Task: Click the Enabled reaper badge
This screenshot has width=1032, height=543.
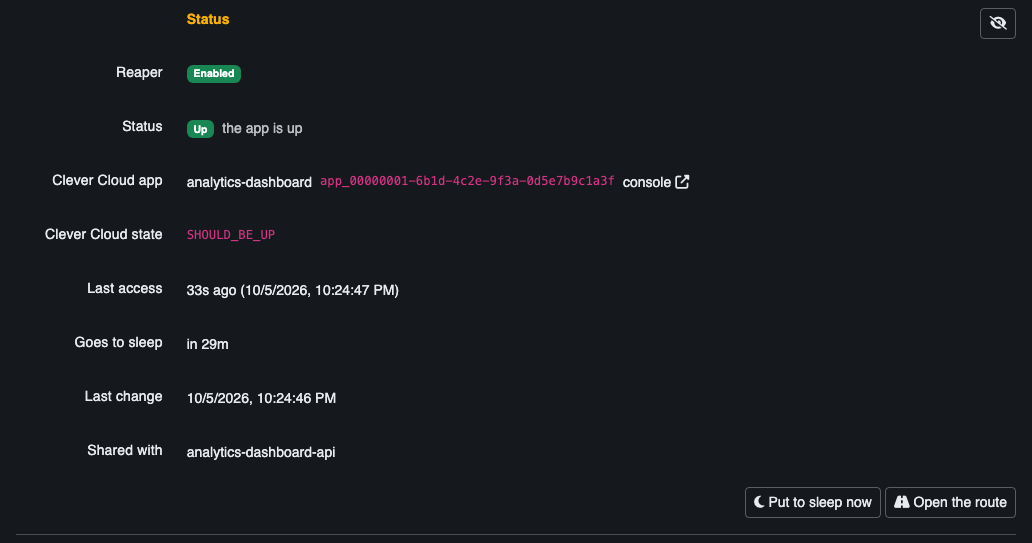Action: point(214,73)
